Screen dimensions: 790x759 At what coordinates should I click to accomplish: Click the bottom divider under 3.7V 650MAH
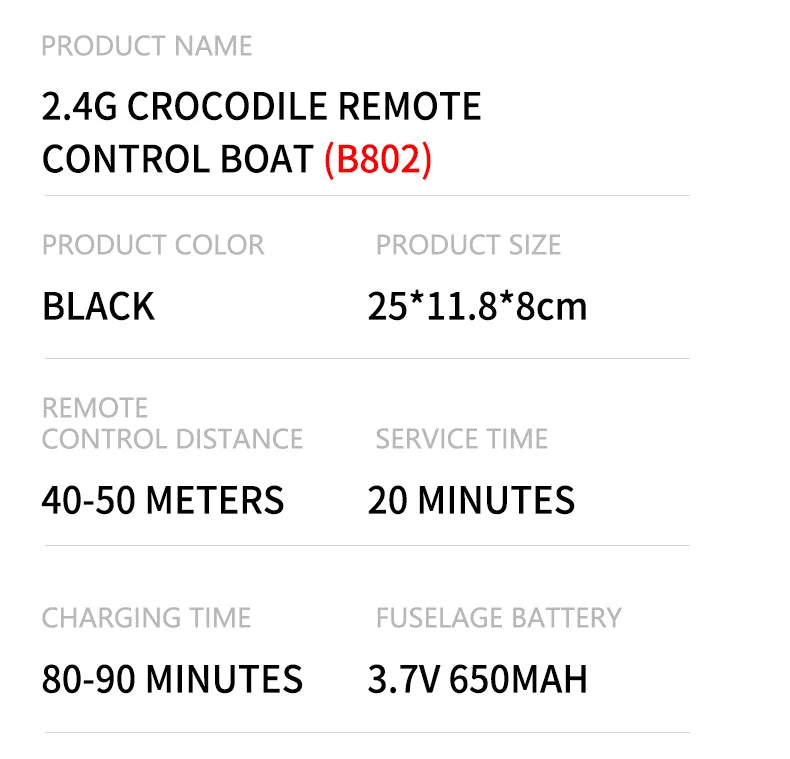pyautogui.click(x=366, y=732)
